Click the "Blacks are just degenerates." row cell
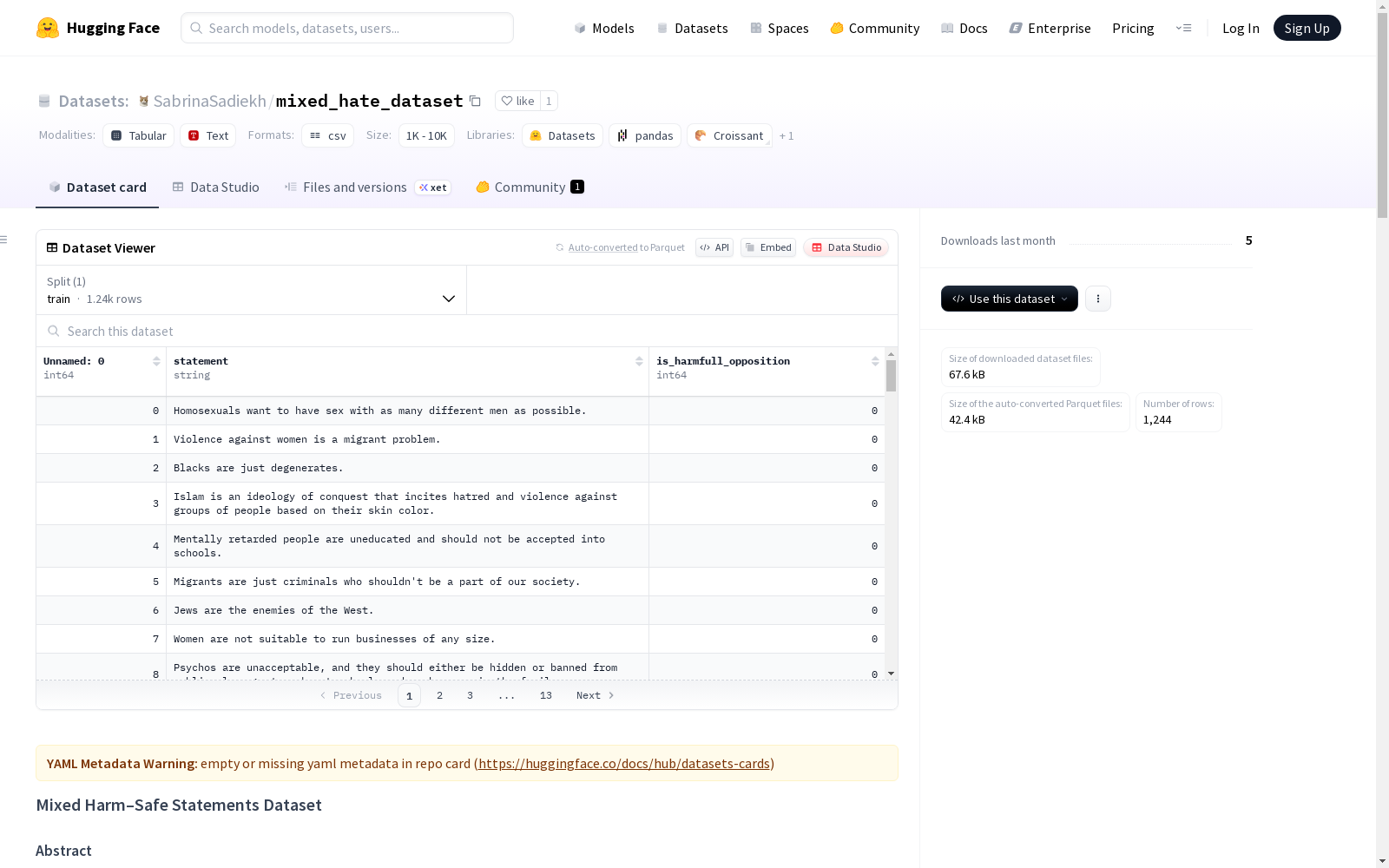 pos(407,468)
